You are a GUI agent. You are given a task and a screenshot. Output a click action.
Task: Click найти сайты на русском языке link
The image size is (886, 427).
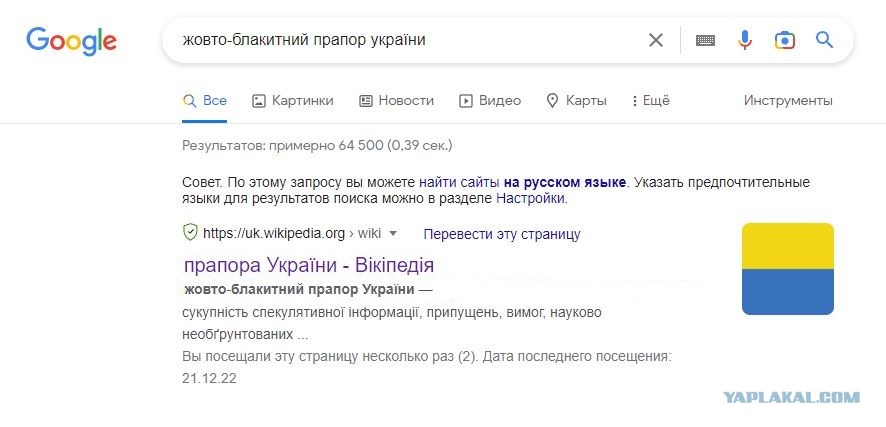pos(522,182)
